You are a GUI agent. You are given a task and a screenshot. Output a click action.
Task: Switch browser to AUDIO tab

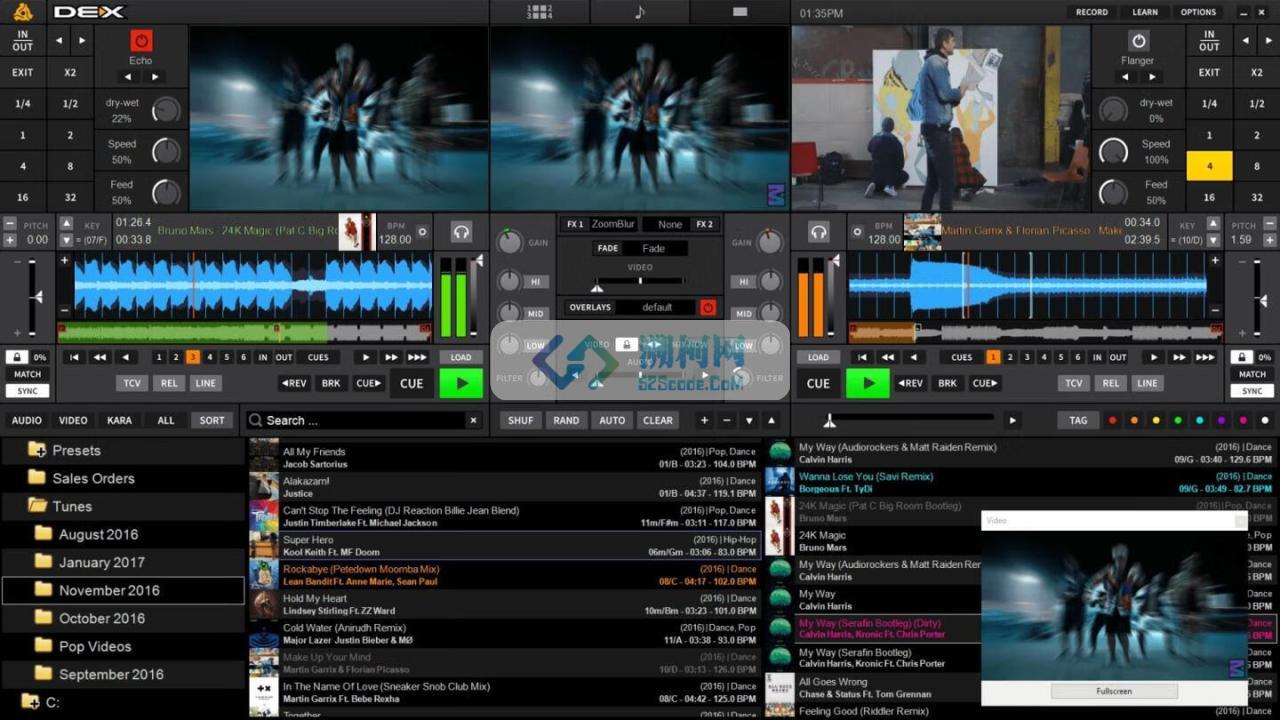click(27, 420)
